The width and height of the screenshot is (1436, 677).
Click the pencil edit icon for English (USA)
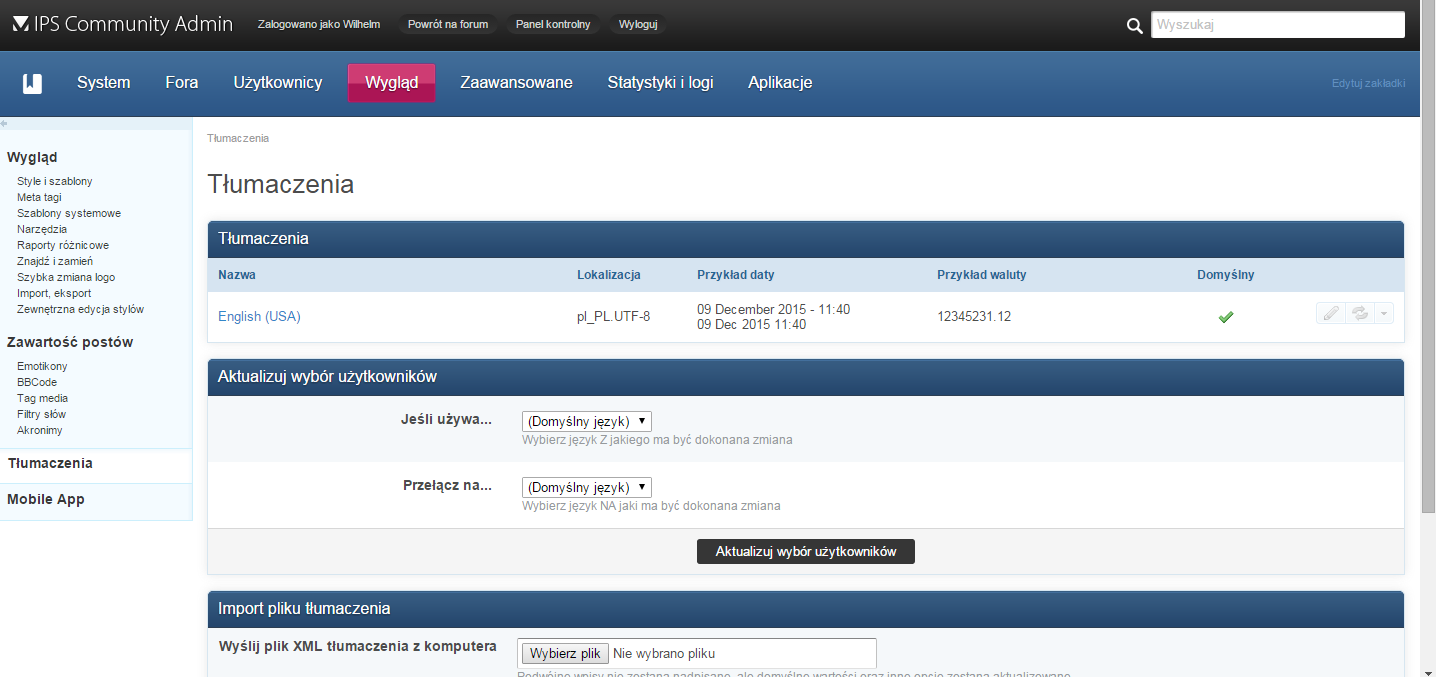1330,313
